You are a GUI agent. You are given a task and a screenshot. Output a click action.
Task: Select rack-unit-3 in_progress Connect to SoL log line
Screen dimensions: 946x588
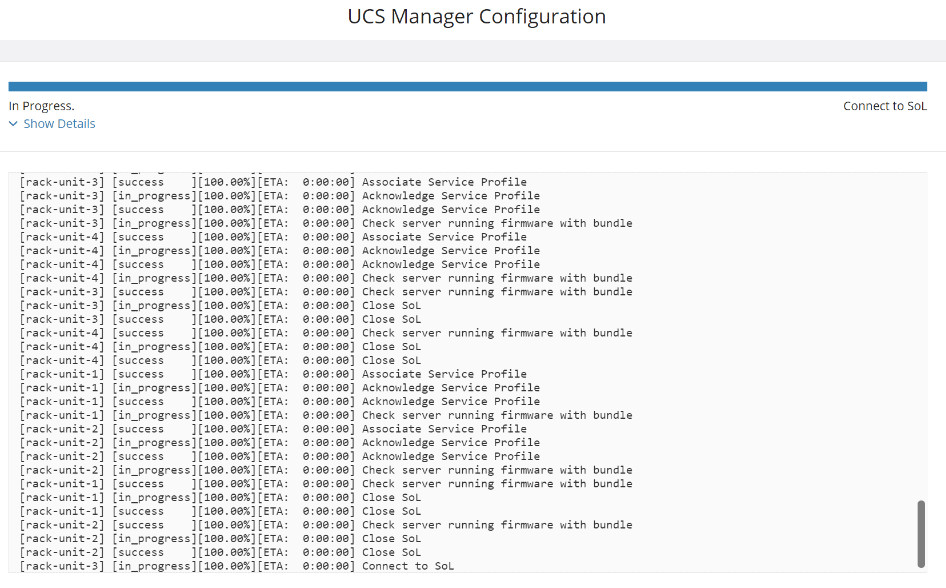click(236, 566)
